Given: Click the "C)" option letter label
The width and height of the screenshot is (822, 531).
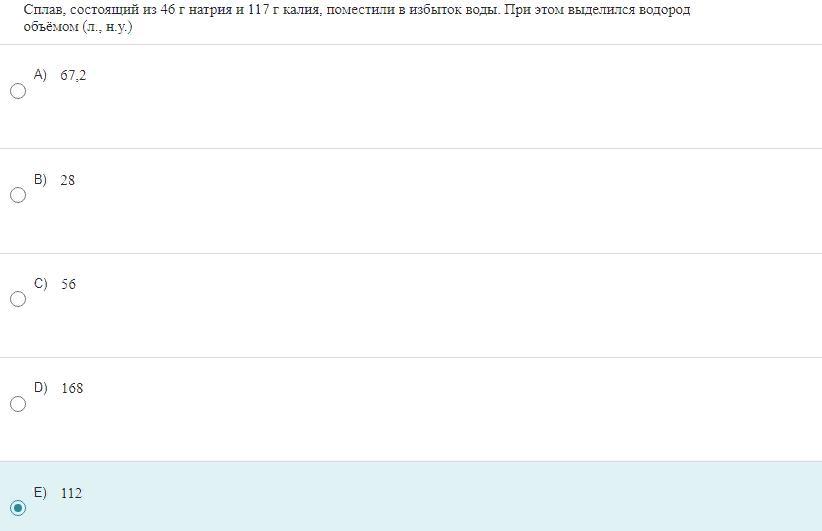Looking at the screenshot, I should coord(40,284).
